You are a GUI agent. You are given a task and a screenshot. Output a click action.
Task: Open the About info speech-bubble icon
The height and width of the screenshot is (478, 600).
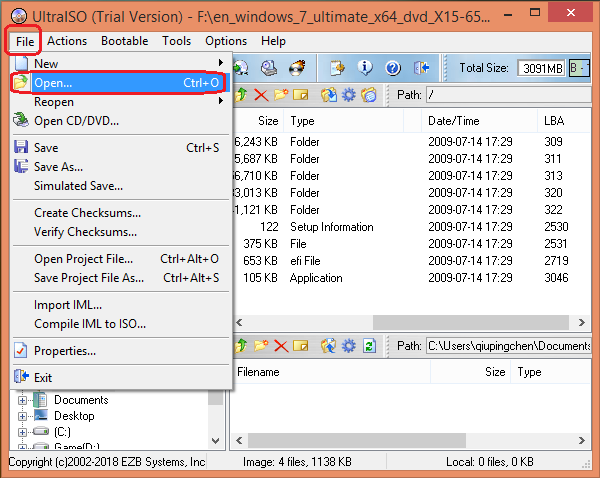(x=365, y=68)
